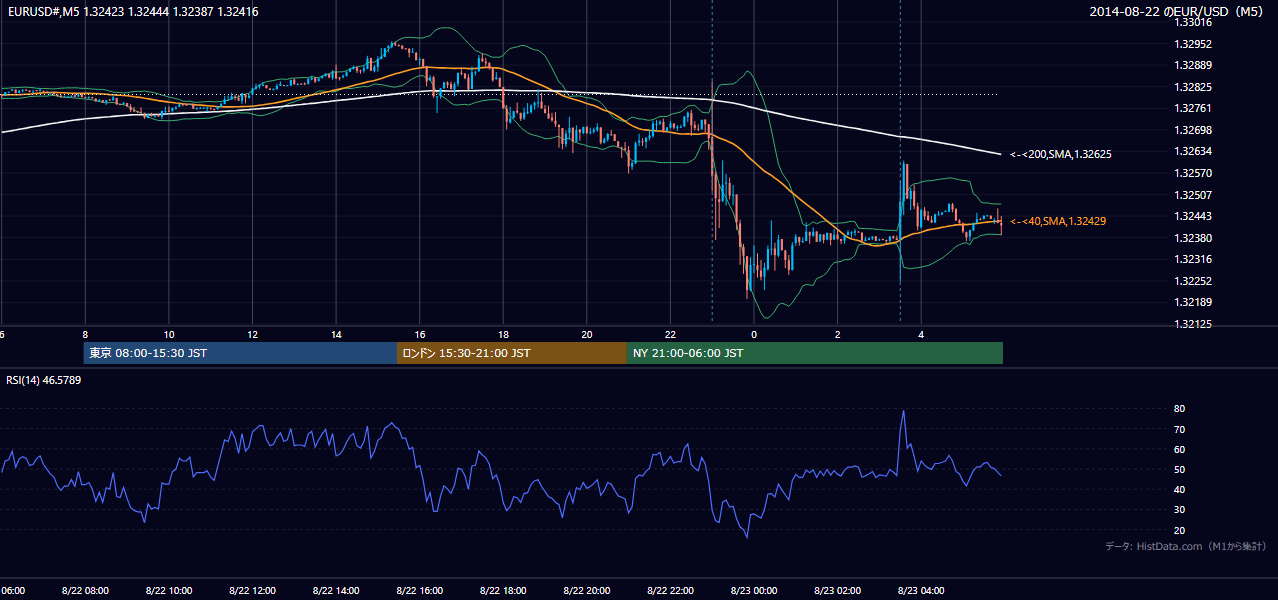Click the 200 SMA label showing 1.32625

(x=1061, y=154)
